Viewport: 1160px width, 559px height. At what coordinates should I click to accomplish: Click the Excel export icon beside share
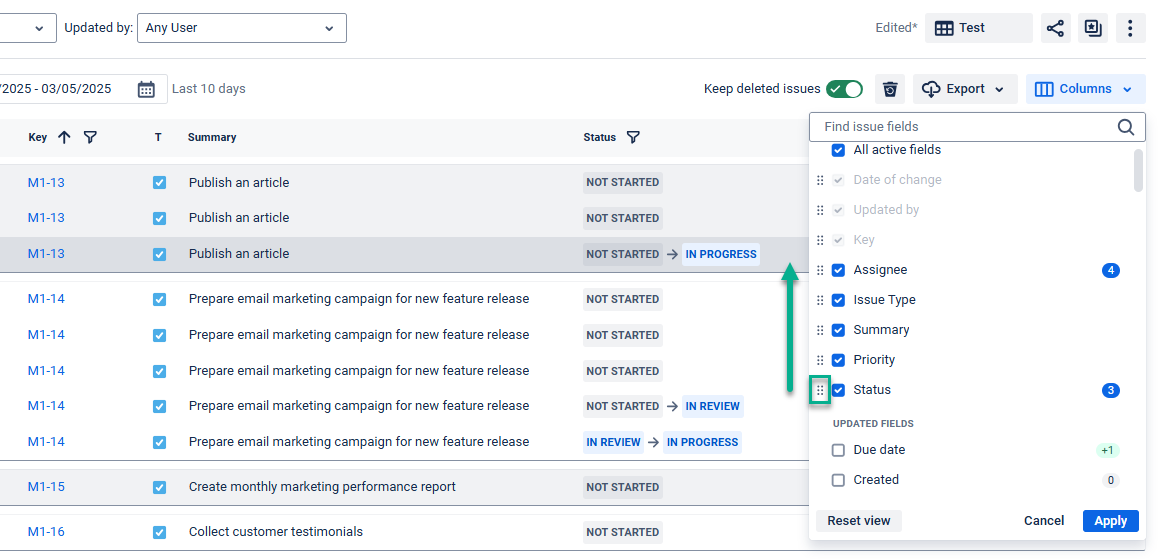1093,28
